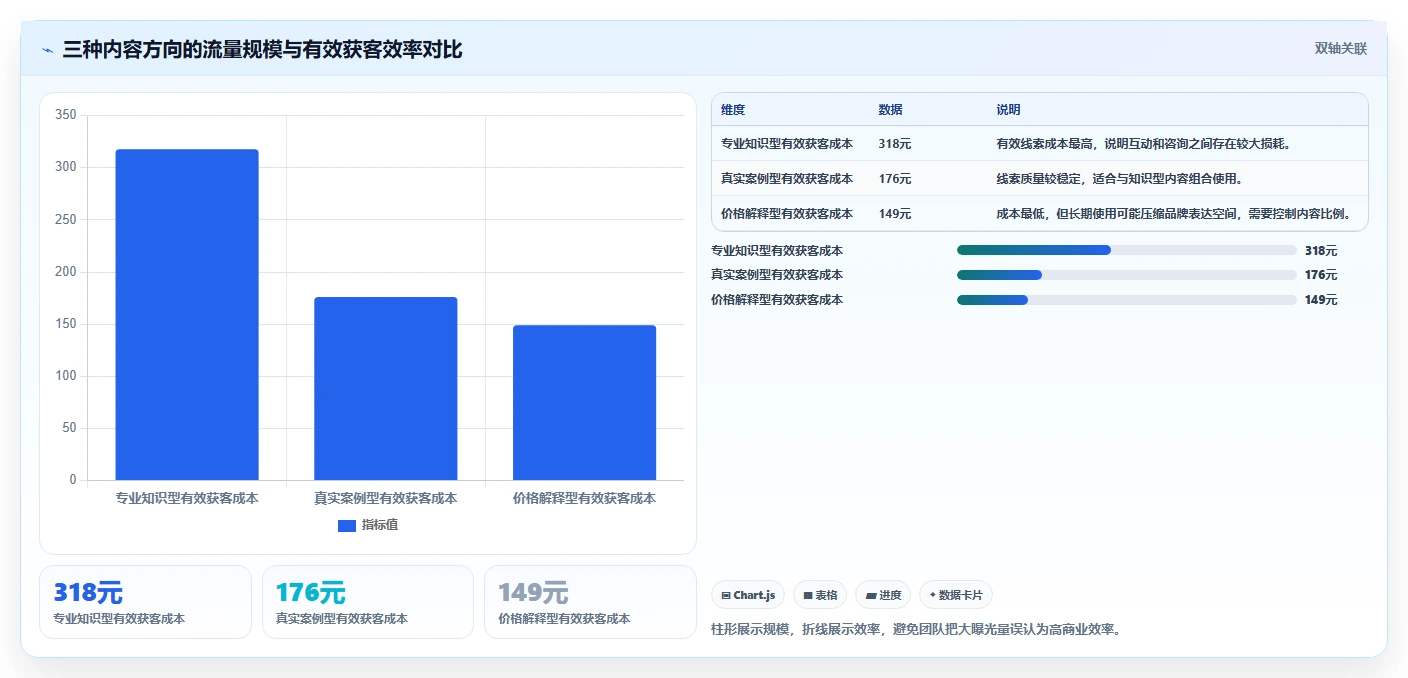Click the middle bar for 真实案例型
Viewport: 1408px width, 678px height.
[386, 388]
